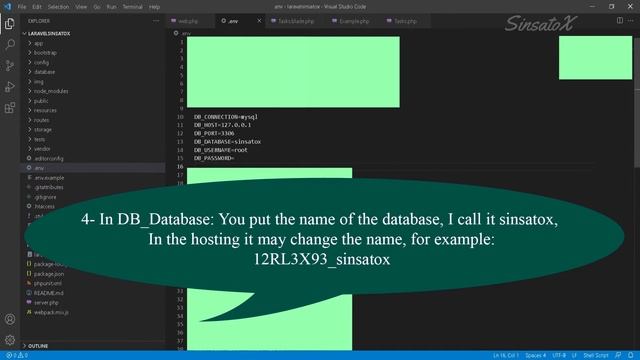Click the DB_CONNECTION=mysql line

click(x=226, y=117)
